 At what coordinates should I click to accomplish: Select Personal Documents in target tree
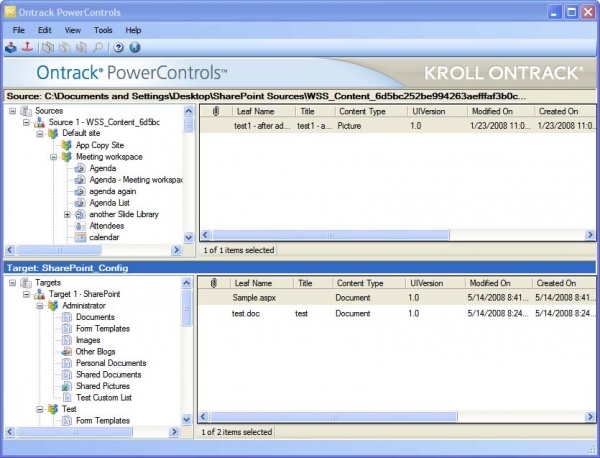click(x=111, y=363)
